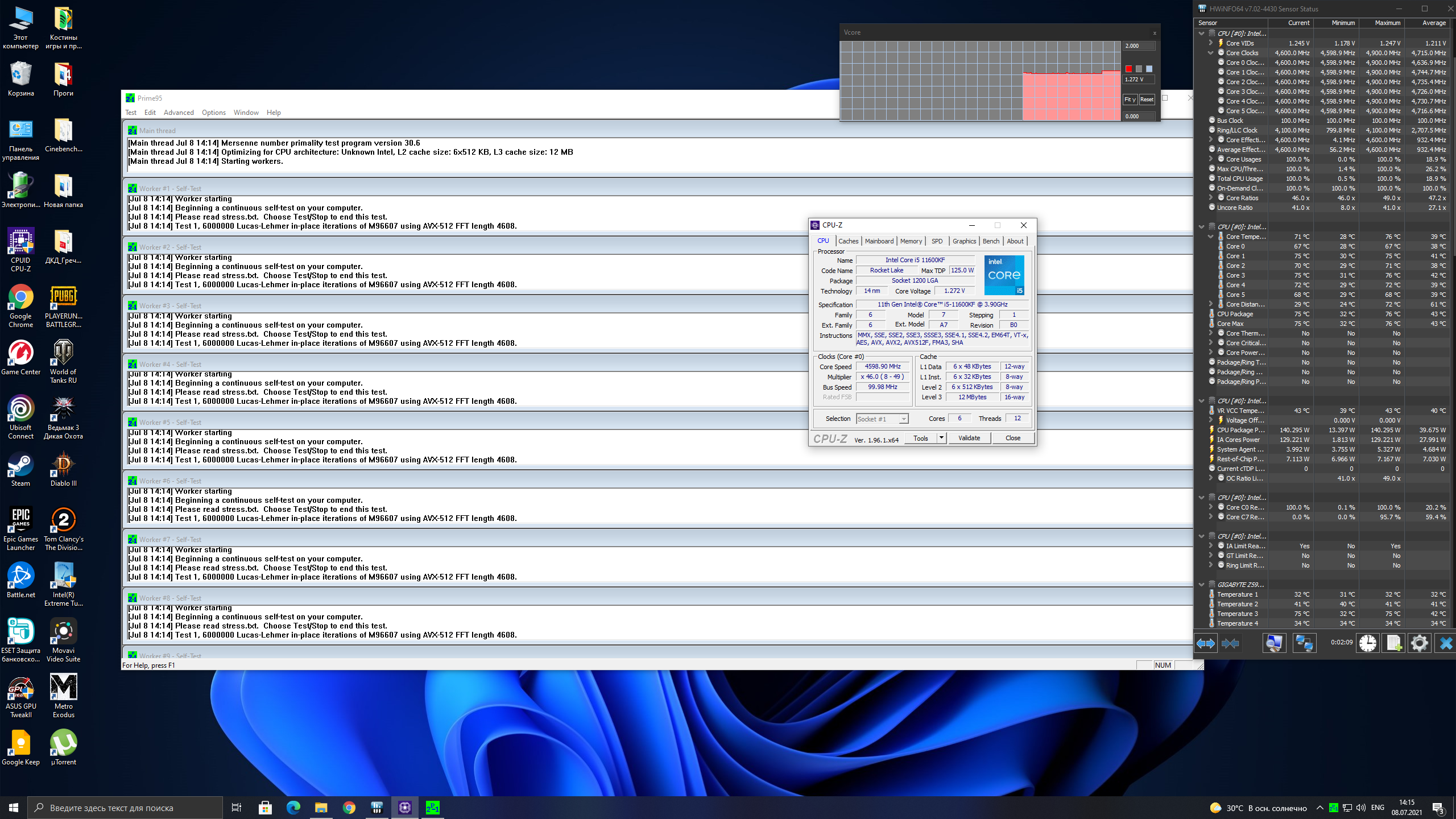Click the red color swatch in Vcore graph

point(1128,69)
